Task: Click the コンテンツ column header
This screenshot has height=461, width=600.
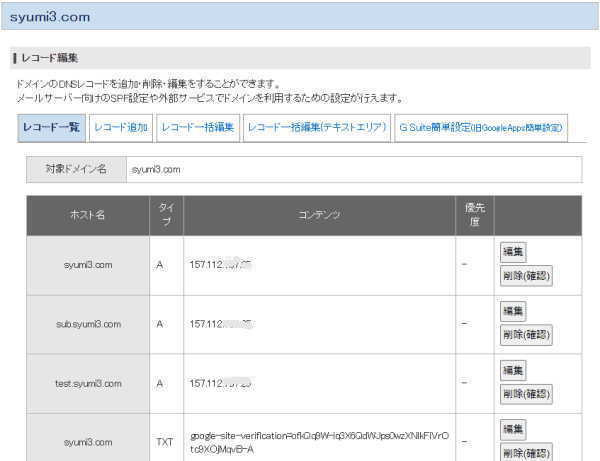Action: (x=319, y=215)
